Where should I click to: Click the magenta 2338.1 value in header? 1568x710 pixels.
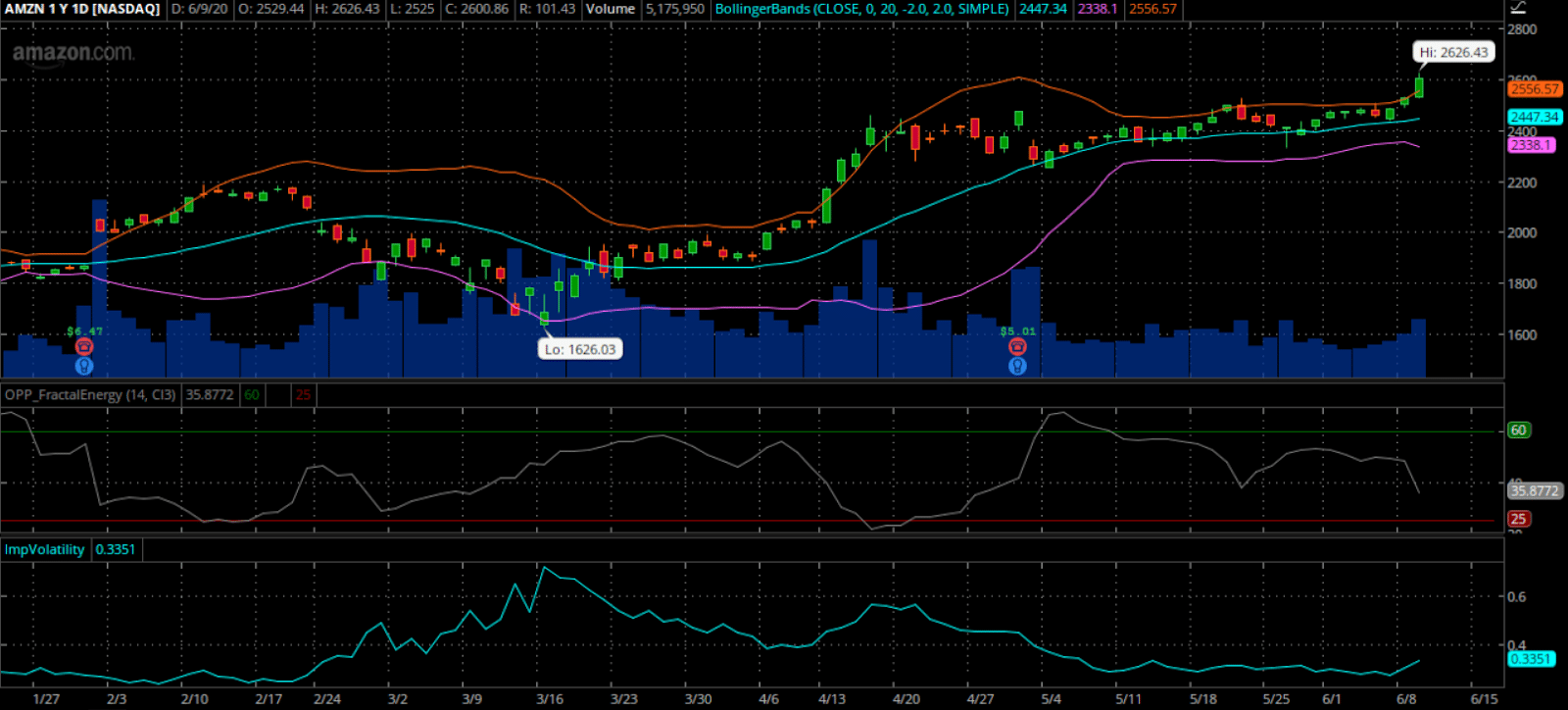(x=1098, y=9)
